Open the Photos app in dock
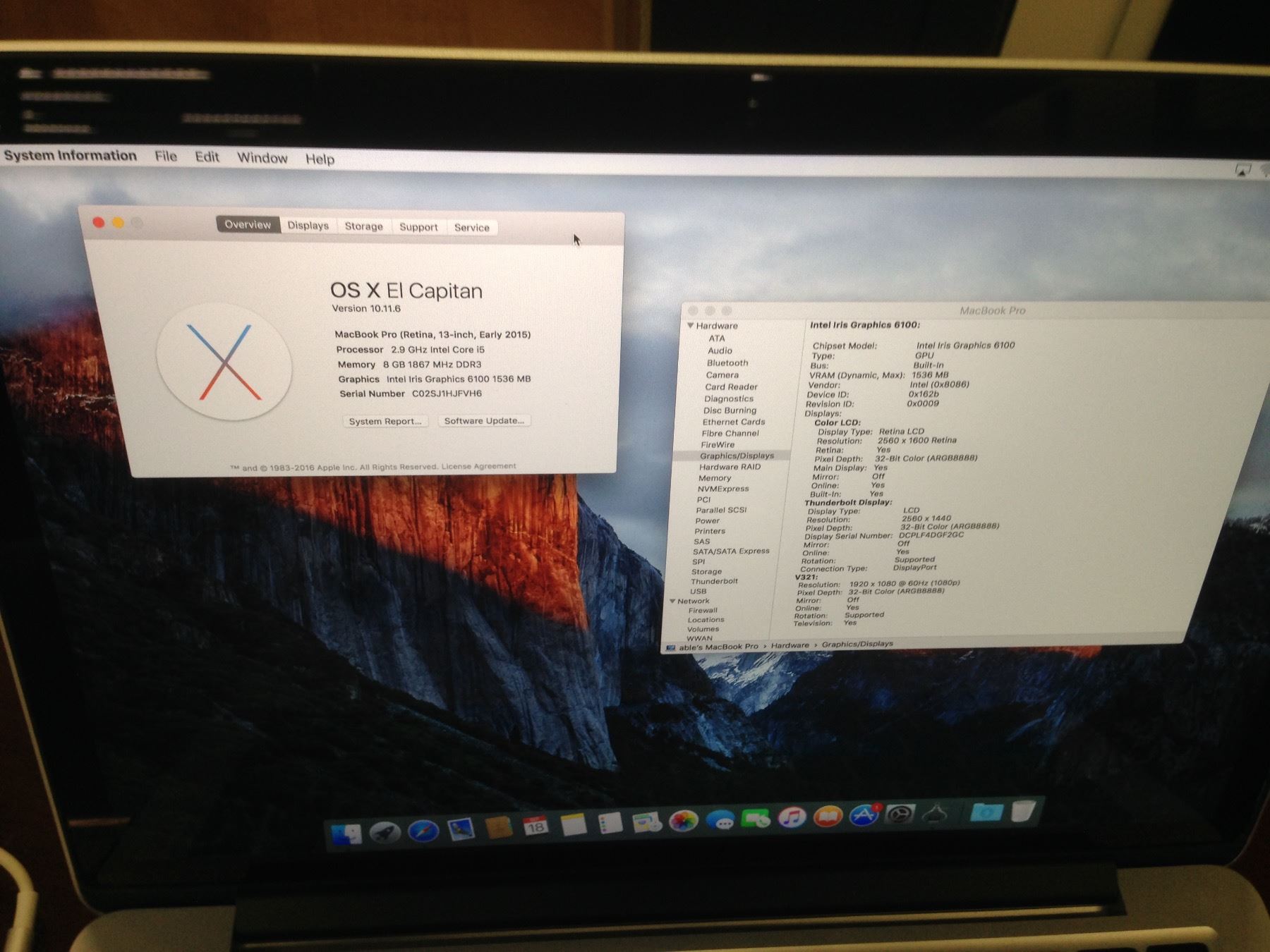Viewport: 1270px width, 952px height. (x=683, y=822)
